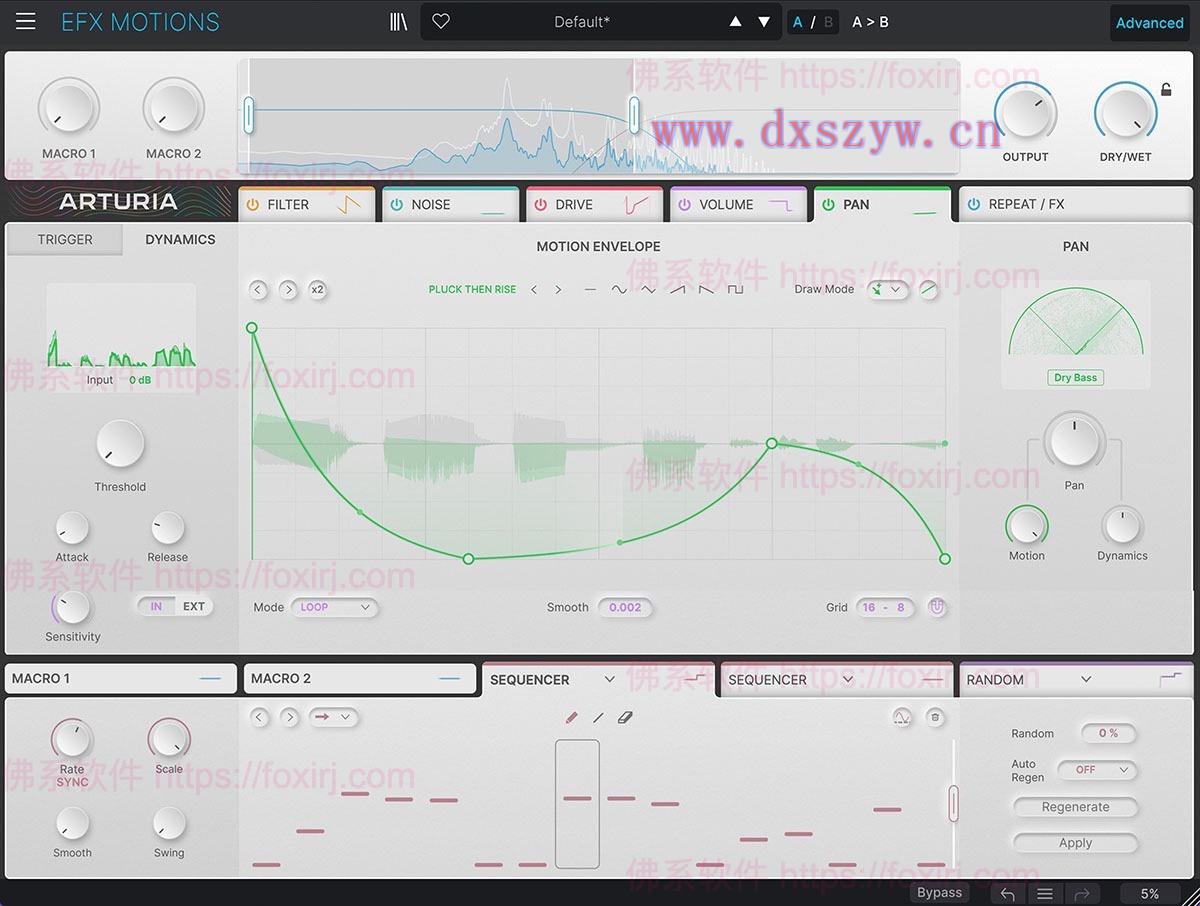This screenshot has width=1200, height=906.
Task: Click the curve draw round button
Action: tap(929, 290)
